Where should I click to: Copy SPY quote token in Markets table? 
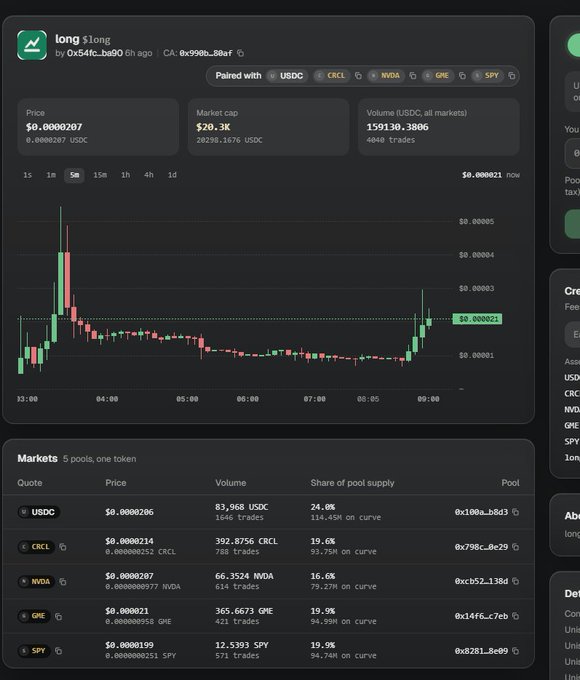[59, 651]
